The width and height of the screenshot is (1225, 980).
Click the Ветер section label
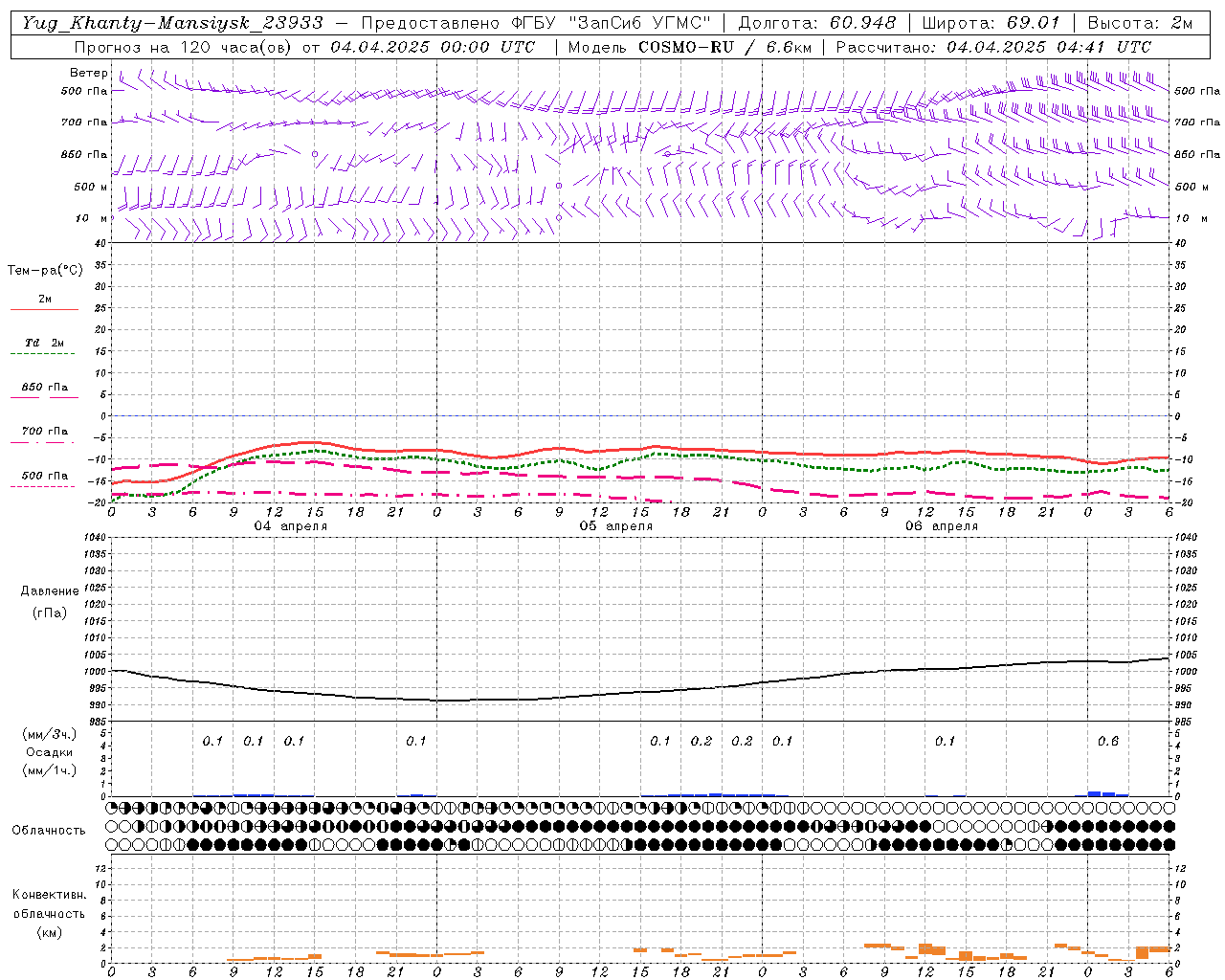point(88,73)
